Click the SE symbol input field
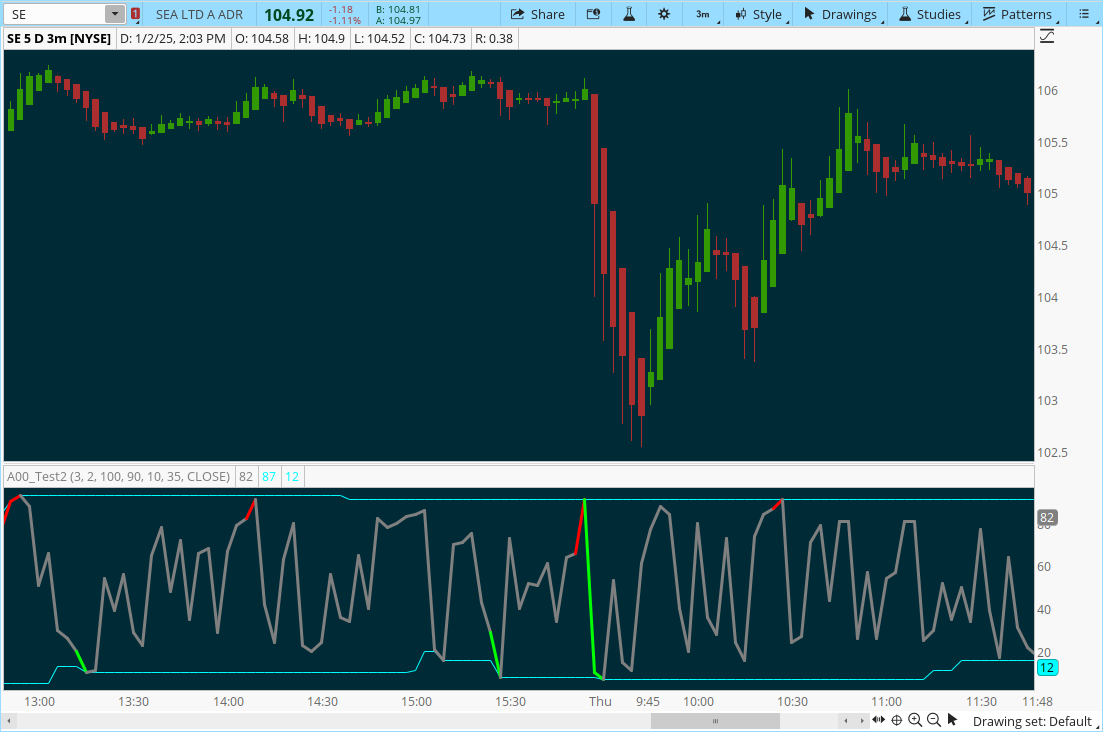 click(x=54, y=14)
